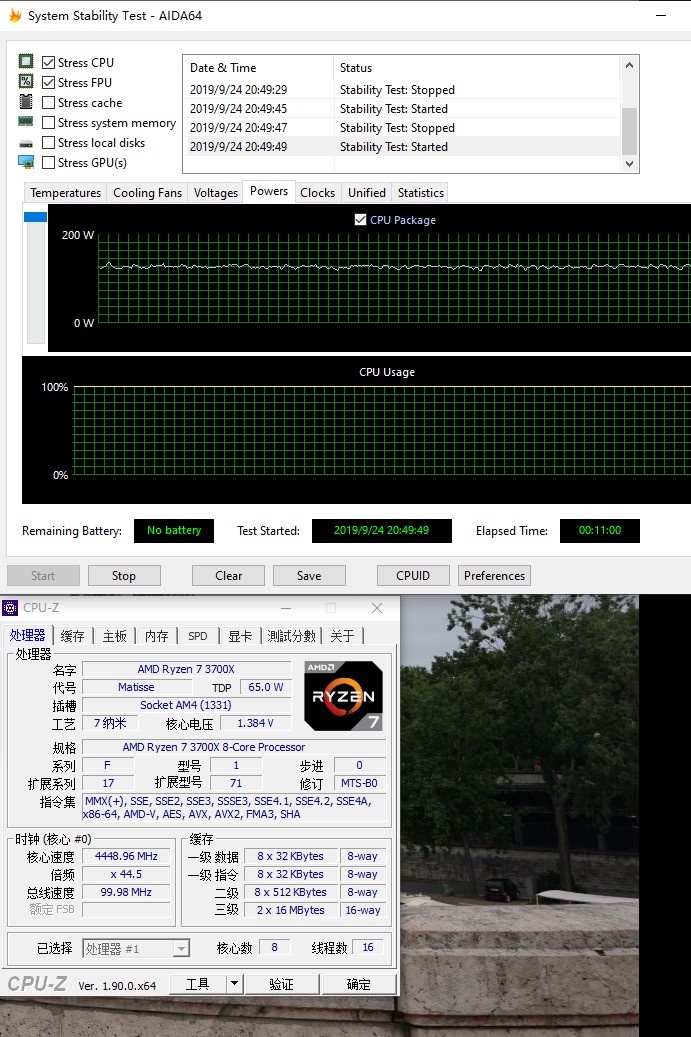Image resolution: width=691 pixels, height=1037 pixels.
Task: Click the log list scroll up arrow
Action: [629, 65]
